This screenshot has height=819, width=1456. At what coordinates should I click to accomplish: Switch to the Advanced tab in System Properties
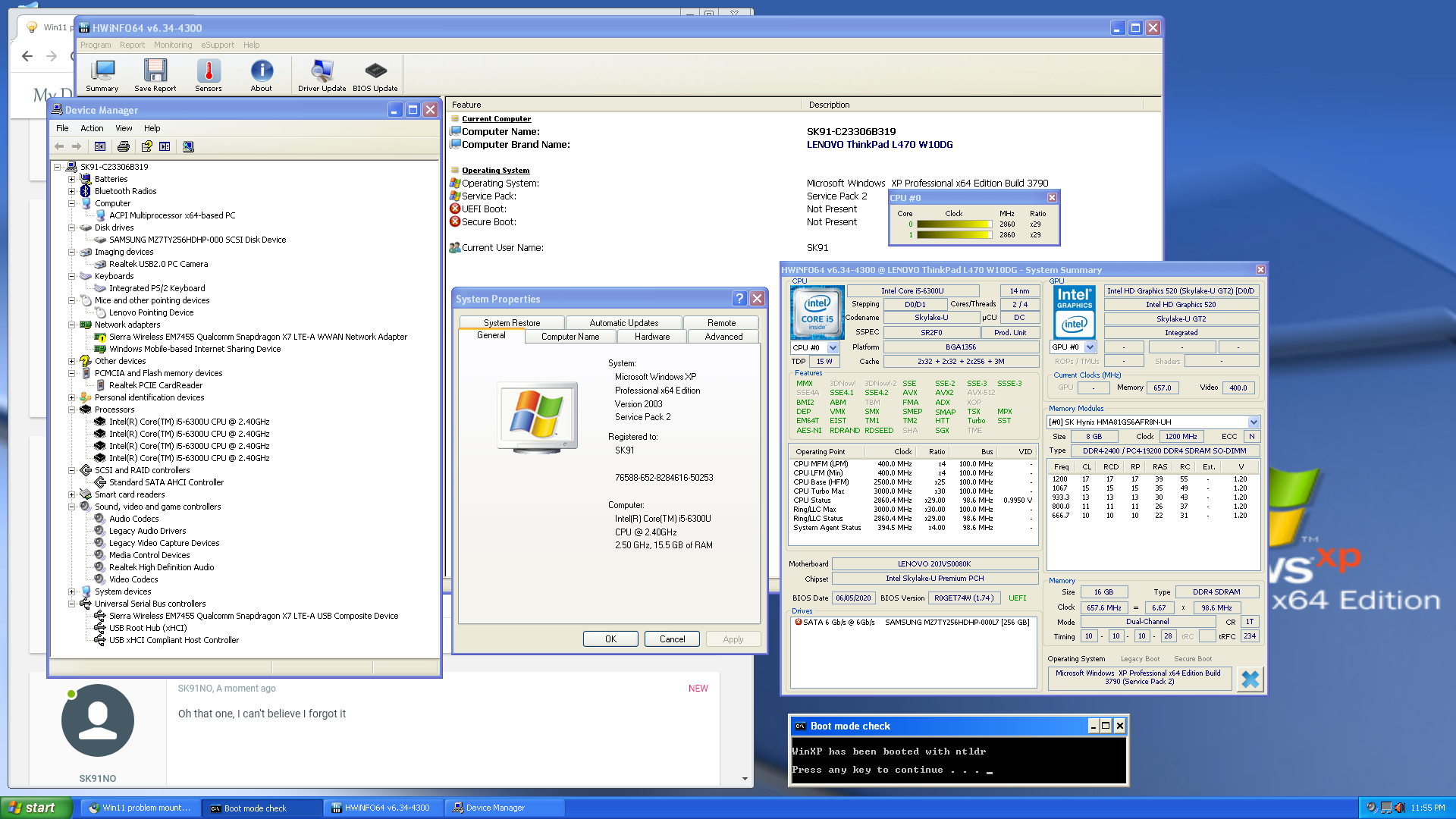(723, 337)
